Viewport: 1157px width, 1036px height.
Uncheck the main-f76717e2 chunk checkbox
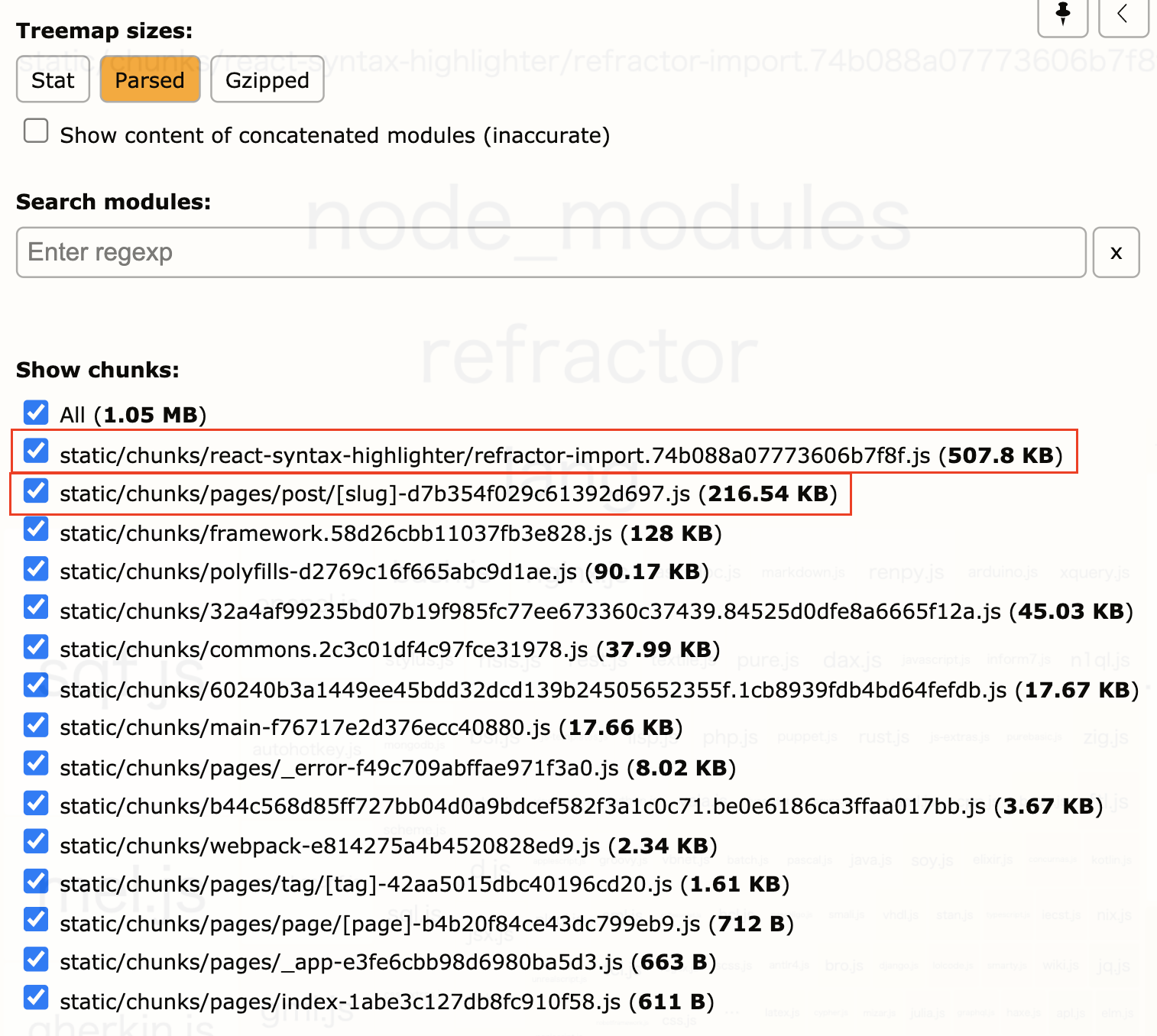[36, 724]
